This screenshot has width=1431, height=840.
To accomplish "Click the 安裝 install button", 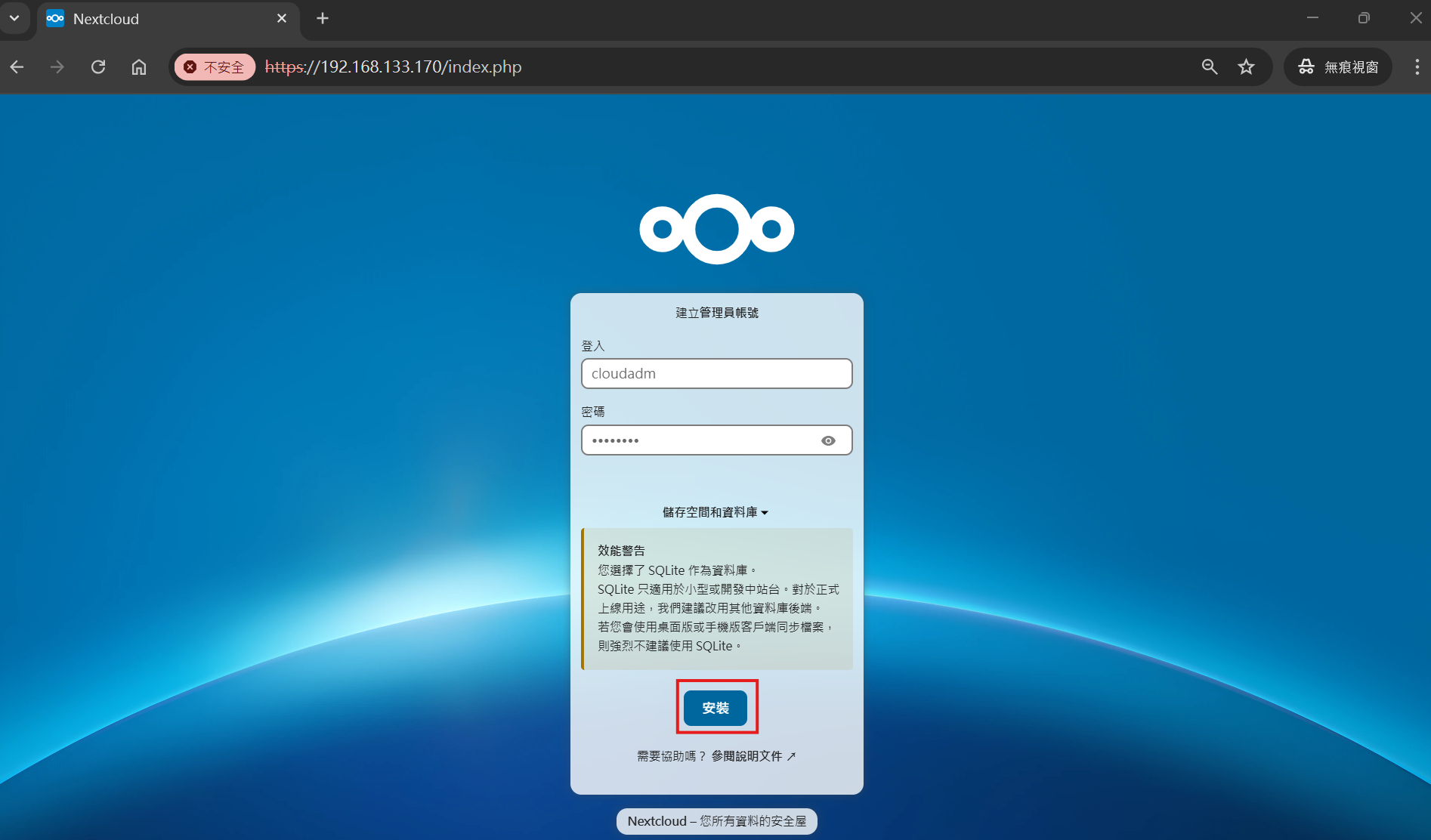I will [x=715, y=708].
